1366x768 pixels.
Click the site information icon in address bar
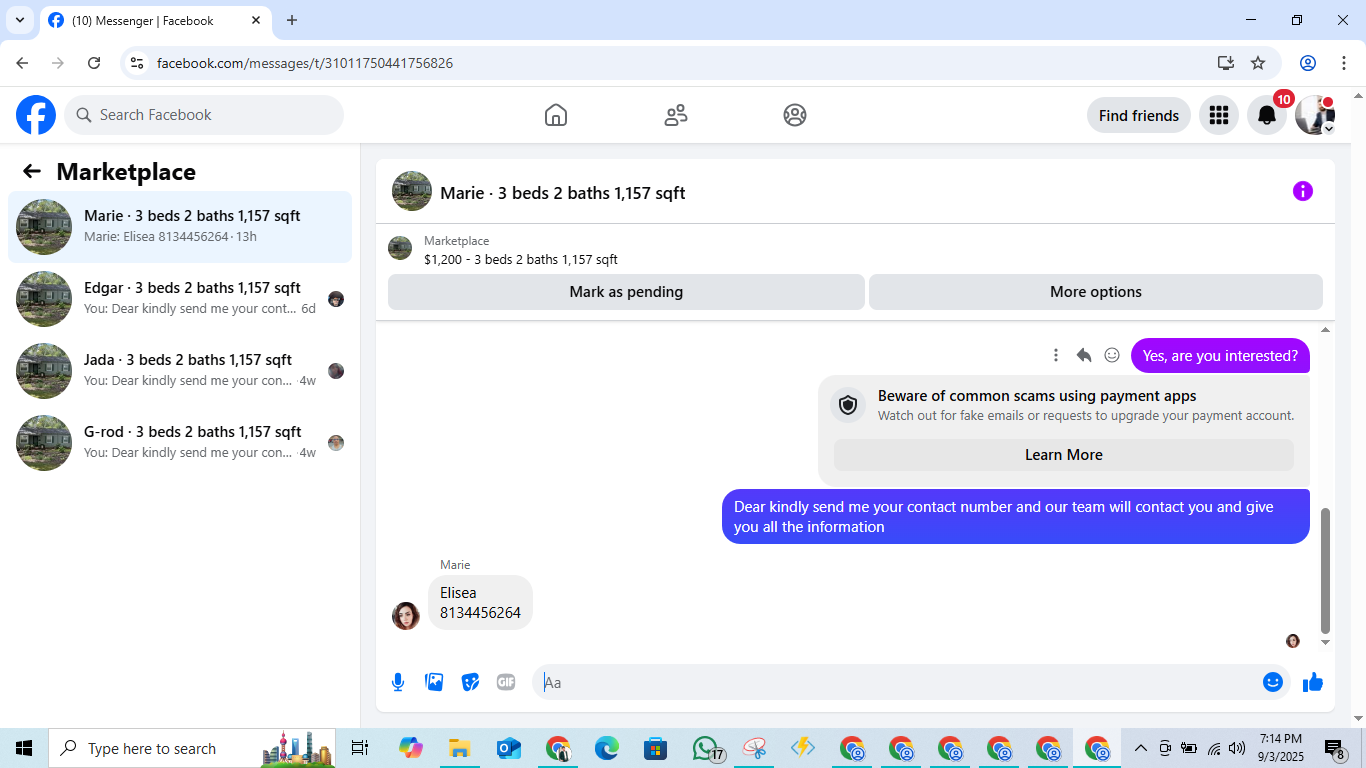[x=138, y=63]
